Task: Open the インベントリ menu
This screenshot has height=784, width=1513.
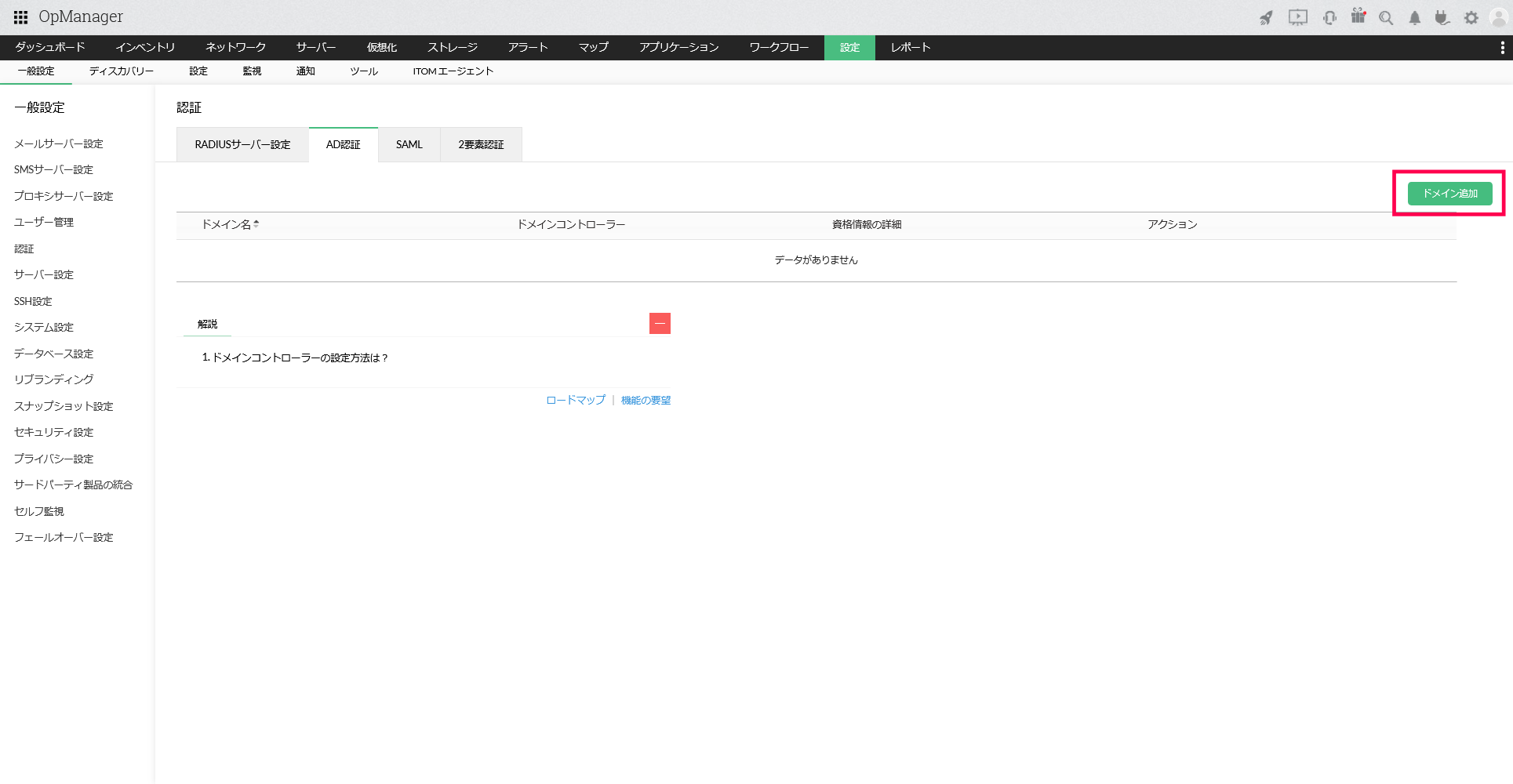Action: pyautogui.click(x=145, y=48)
